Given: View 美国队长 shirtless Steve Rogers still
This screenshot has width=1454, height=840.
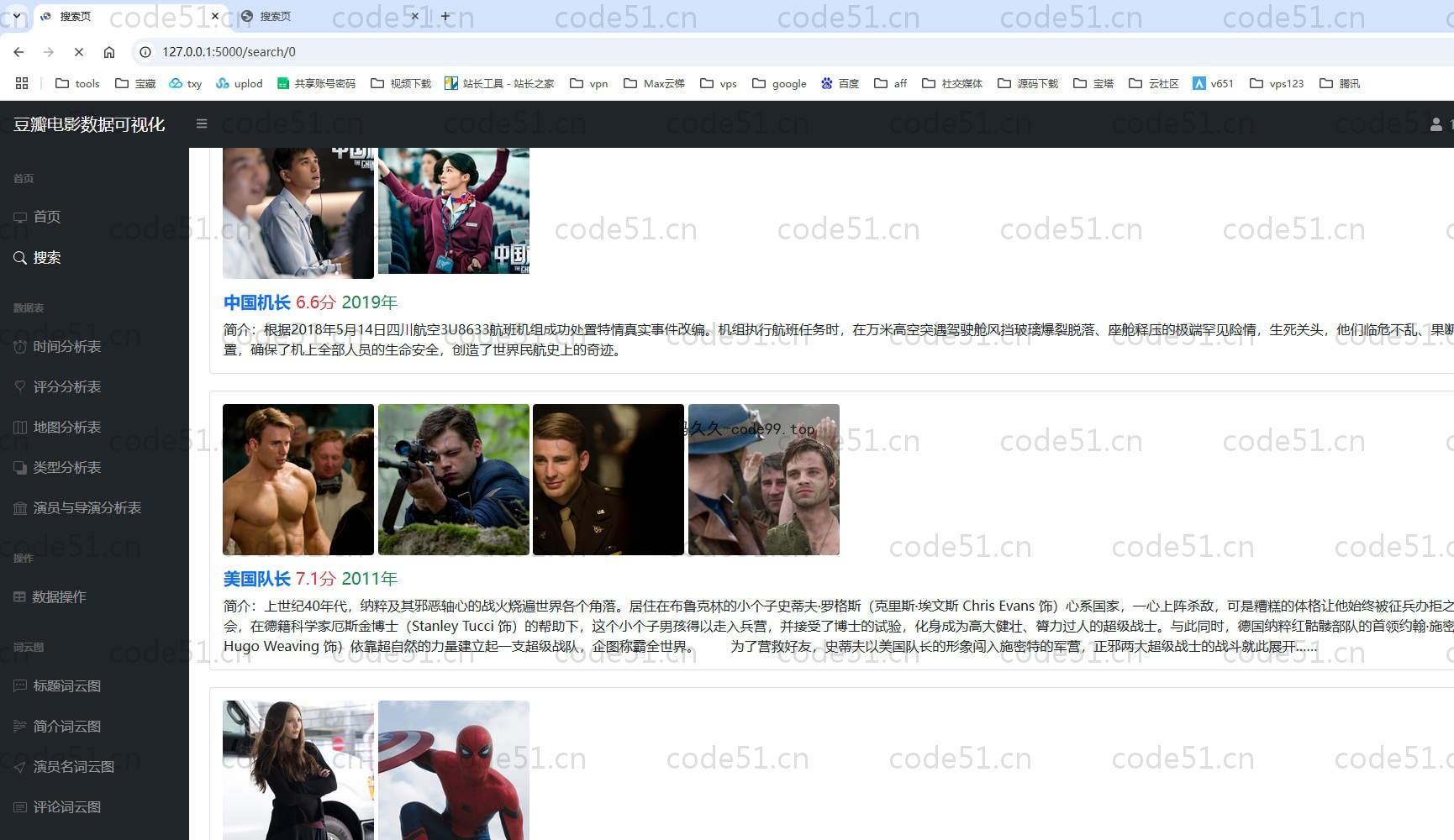Looking at the screenshot, I should (298, 480).
